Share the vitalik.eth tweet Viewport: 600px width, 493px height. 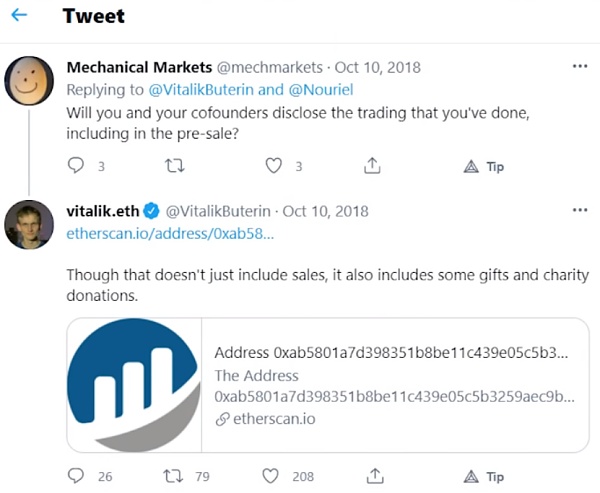[x=372, y=475]
